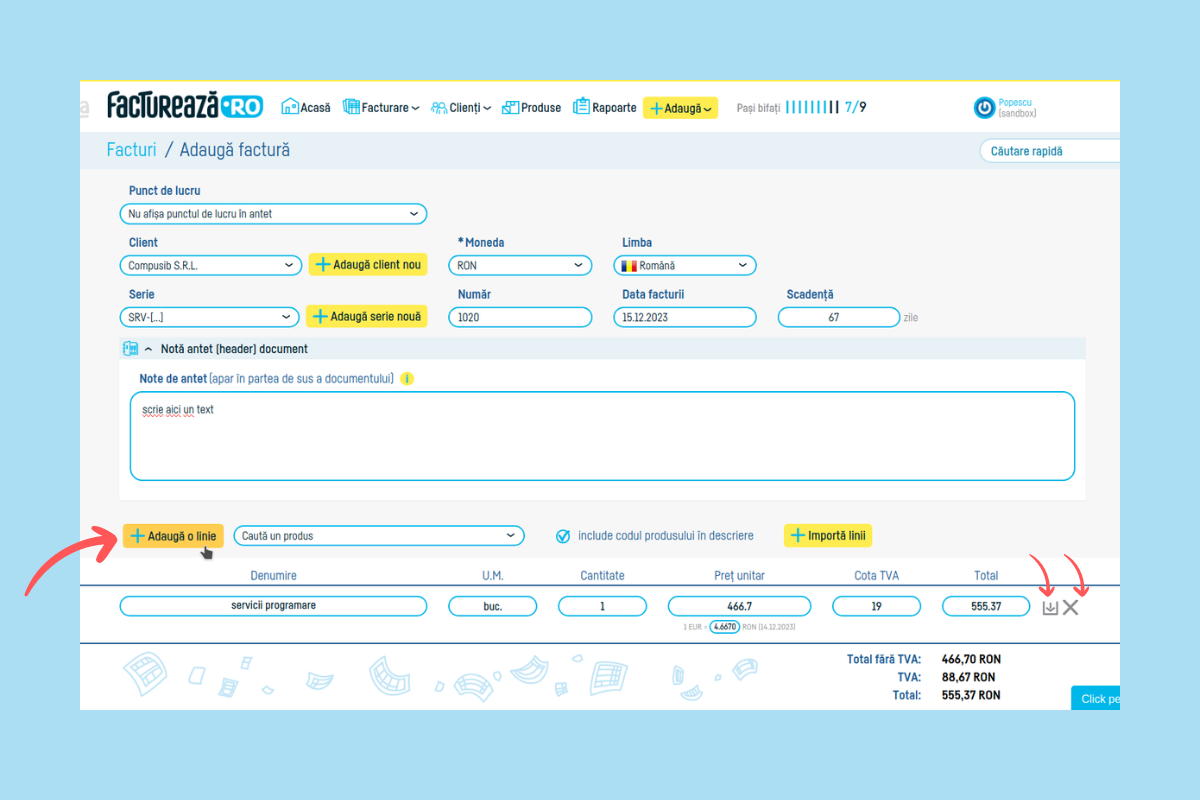Open the Rapoarte clipboard icon menu

[581, 107]
